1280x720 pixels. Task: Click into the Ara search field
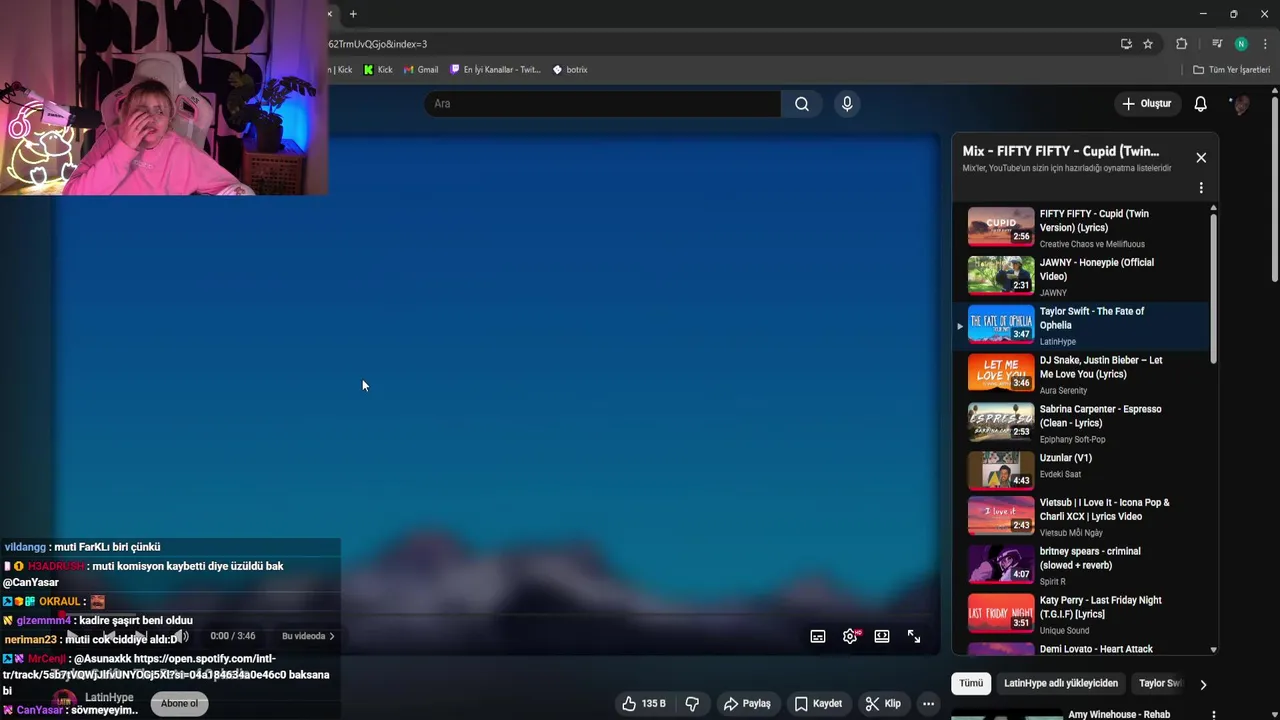(x=602, y=104)
